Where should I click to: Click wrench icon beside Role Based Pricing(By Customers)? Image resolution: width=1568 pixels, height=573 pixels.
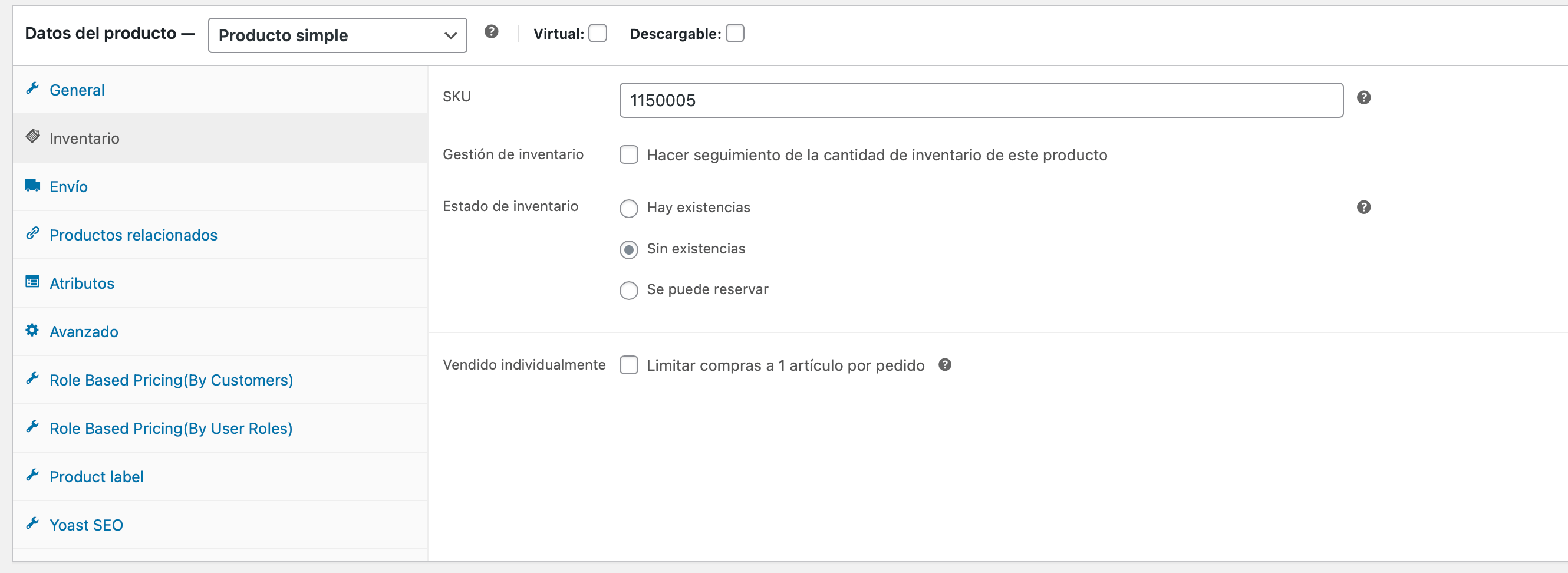point(33,378)
